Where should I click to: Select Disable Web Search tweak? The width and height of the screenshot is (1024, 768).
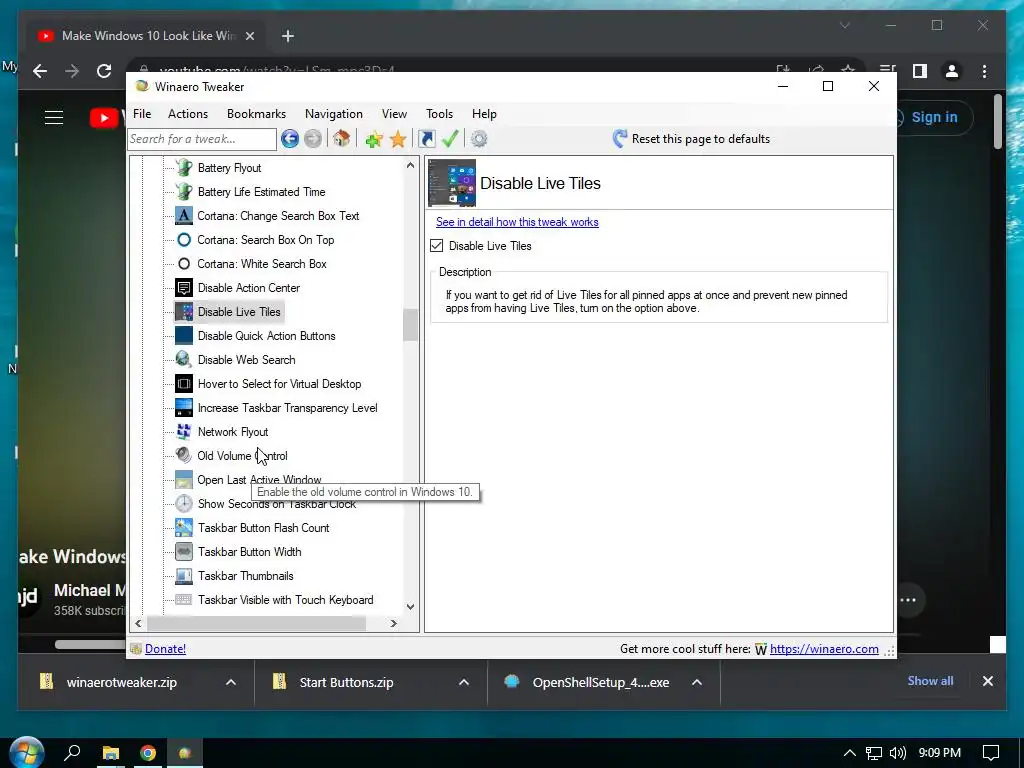(246, 360)
